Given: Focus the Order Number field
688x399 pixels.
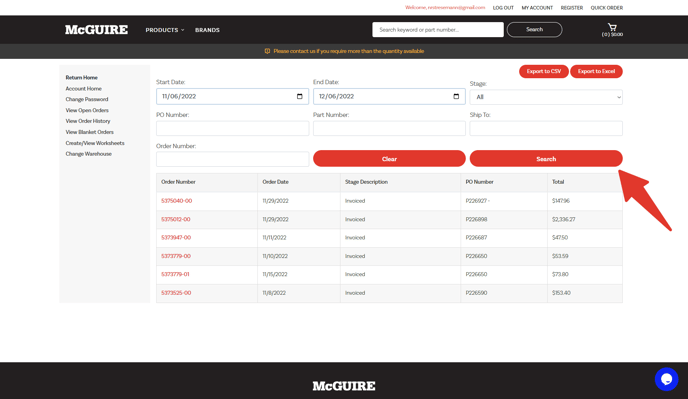Looking at the screenshot, I should click(232, 159).
